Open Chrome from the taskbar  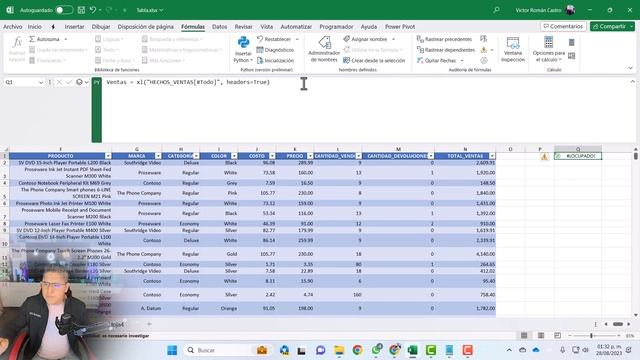point(358,350)
